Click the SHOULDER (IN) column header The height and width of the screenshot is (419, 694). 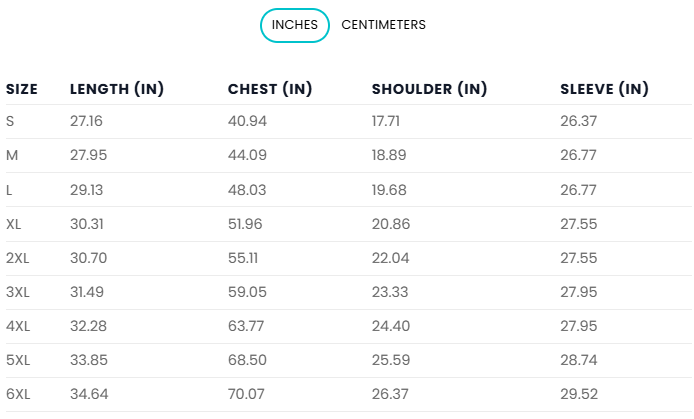point(429,89)
